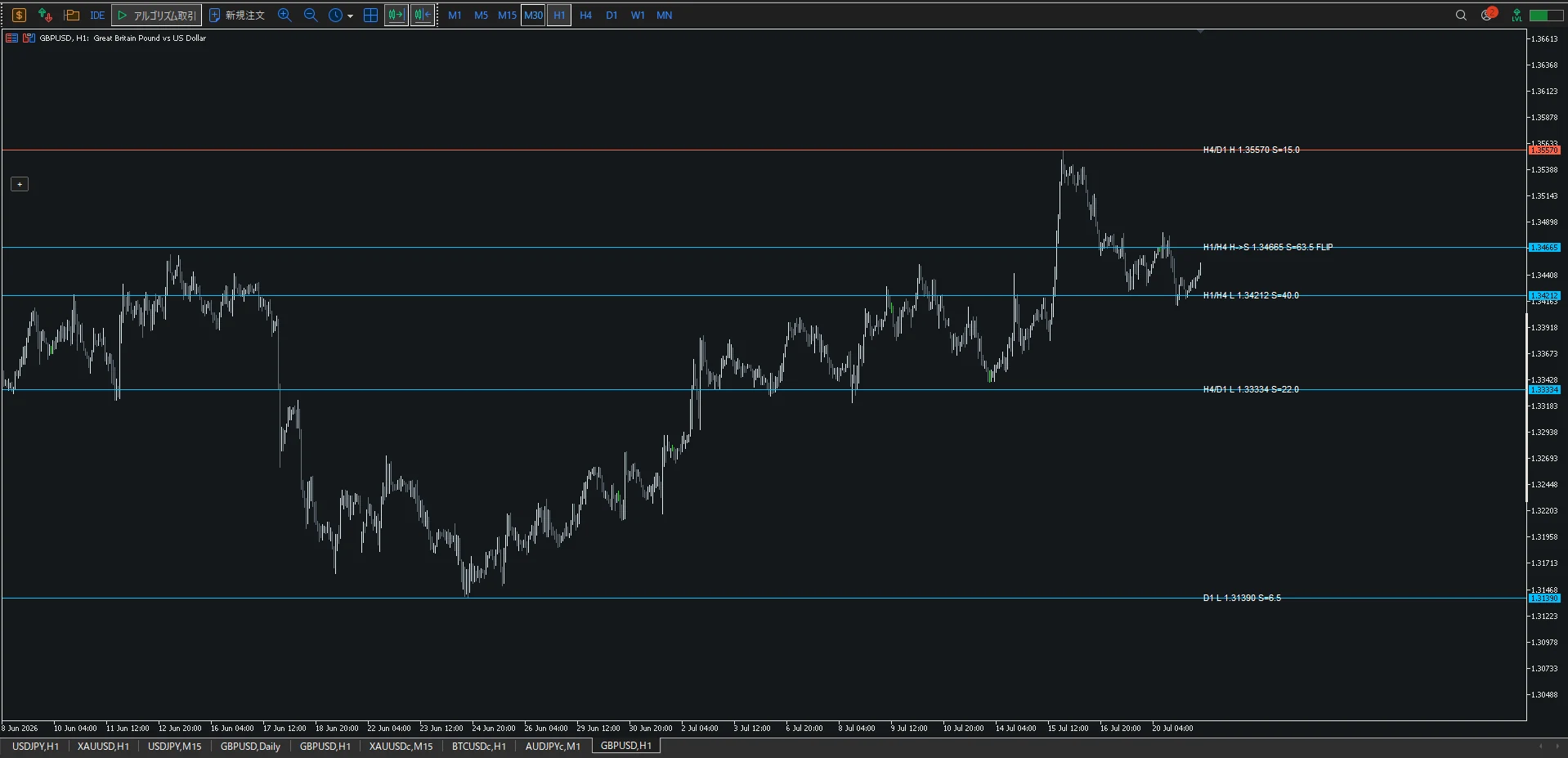The image size is (1568, 758).
Task: Switch to M5 timeframe
Action: coord(481,15)
